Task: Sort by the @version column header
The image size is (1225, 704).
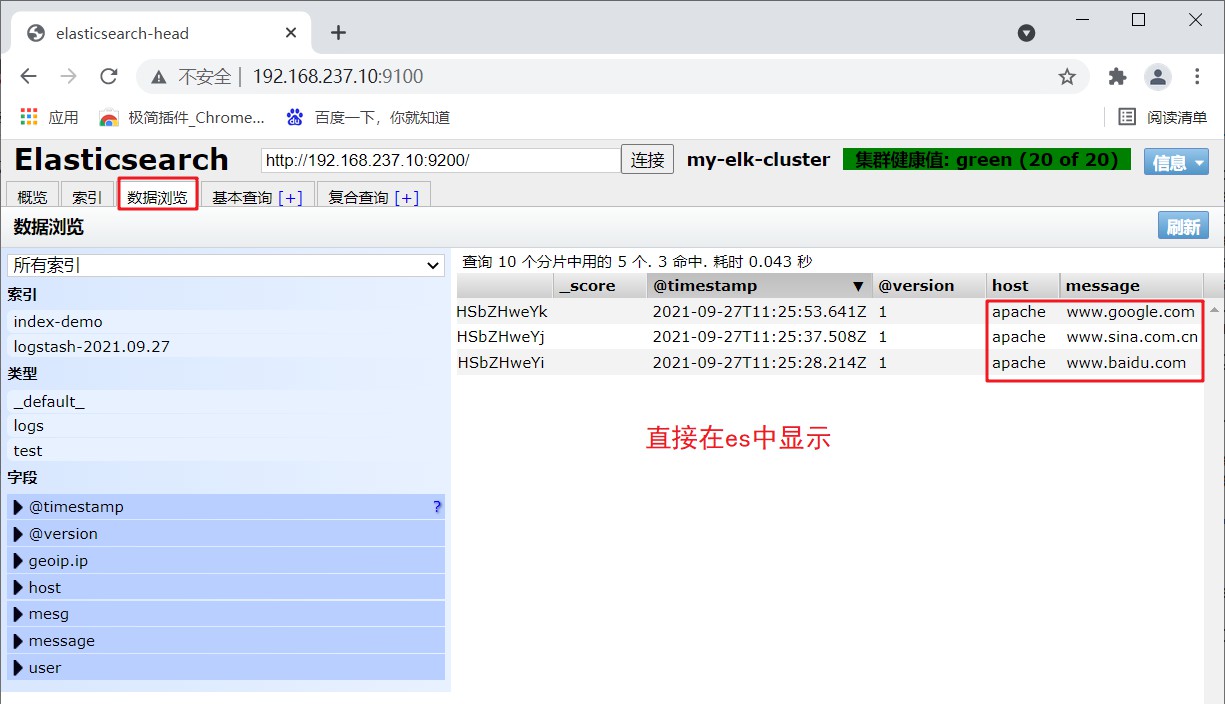Action: (x=929, y=286)
